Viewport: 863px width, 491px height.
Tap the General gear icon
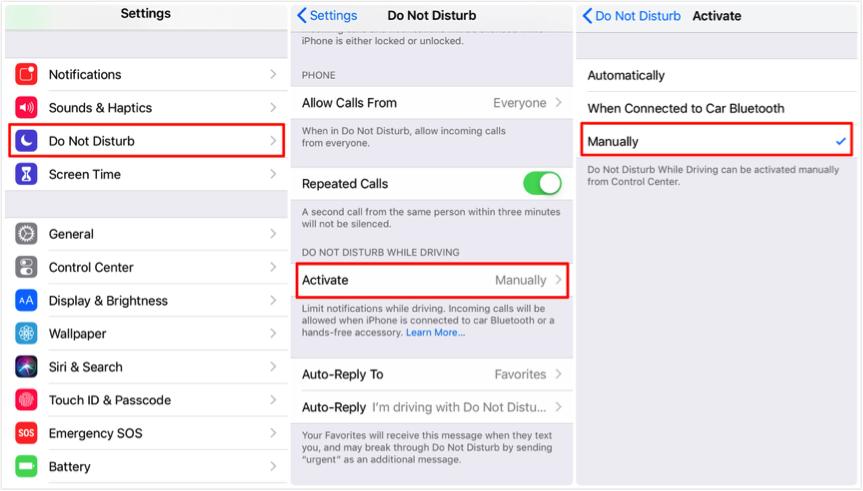point(27,234)
